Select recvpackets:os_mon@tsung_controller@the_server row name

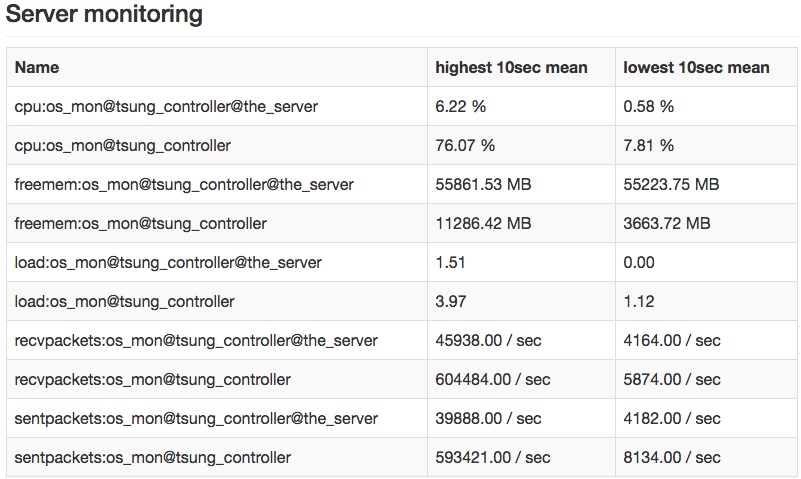pyautogui.click(x=196, y=341)
